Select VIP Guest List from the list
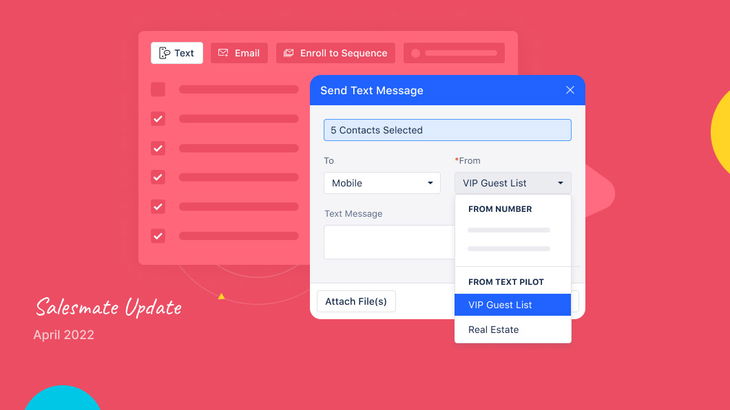 point(513,305)
